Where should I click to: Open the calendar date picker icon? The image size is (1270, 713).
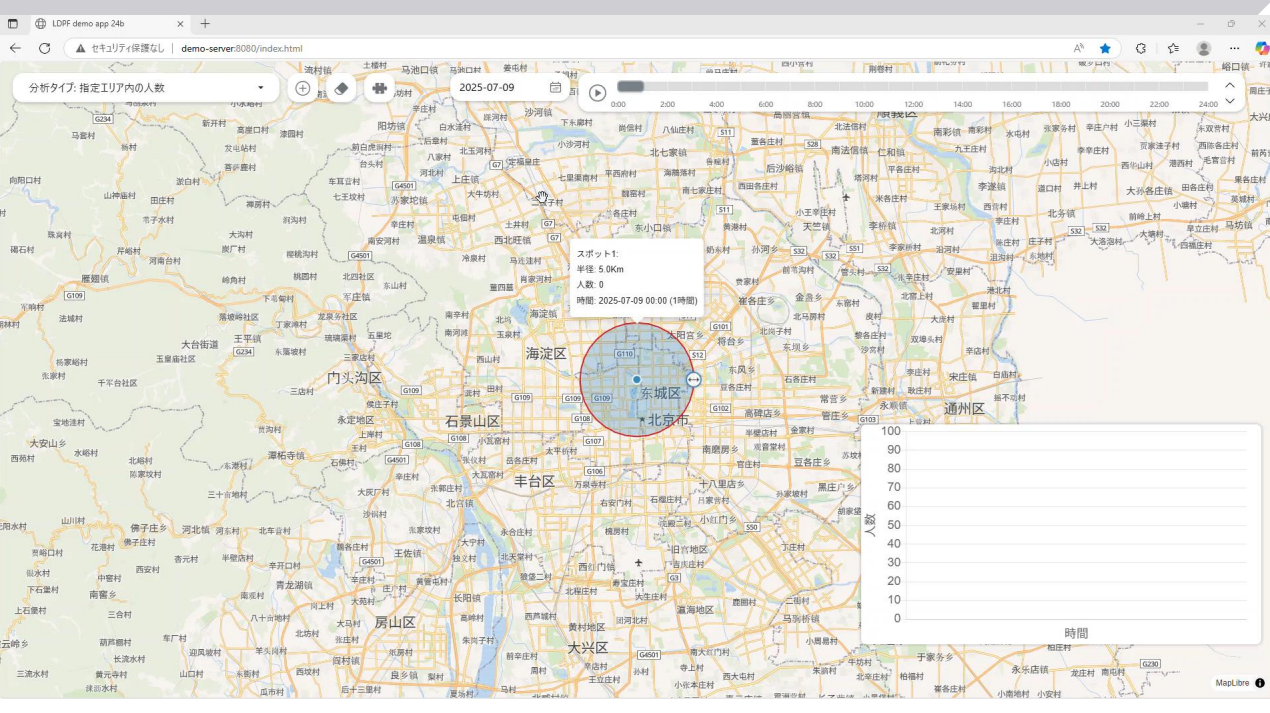(555, 88)
